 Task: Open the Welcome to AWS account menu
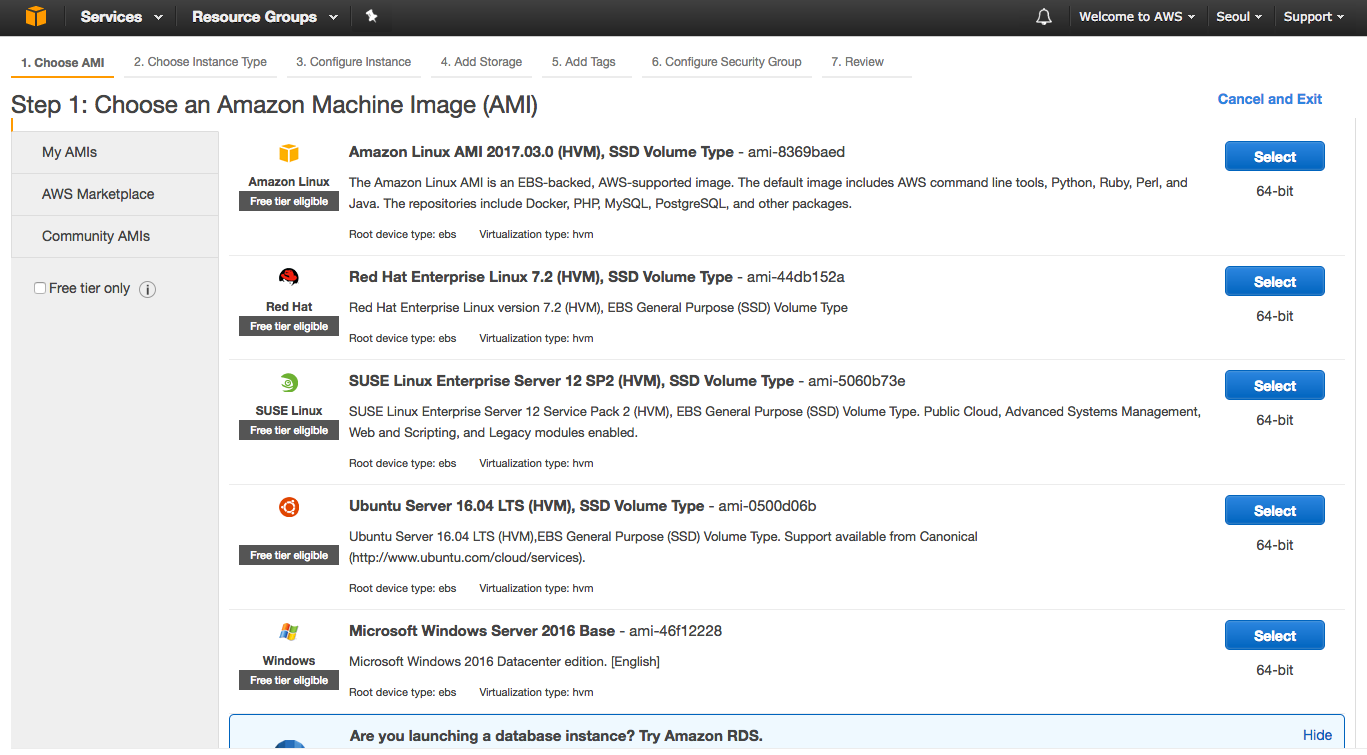pos(1137,17)
